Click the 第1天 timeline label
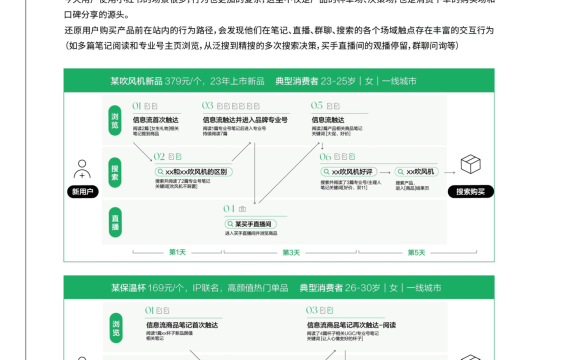The height and width of the screenshot is (360, 570). pos(177,252)
